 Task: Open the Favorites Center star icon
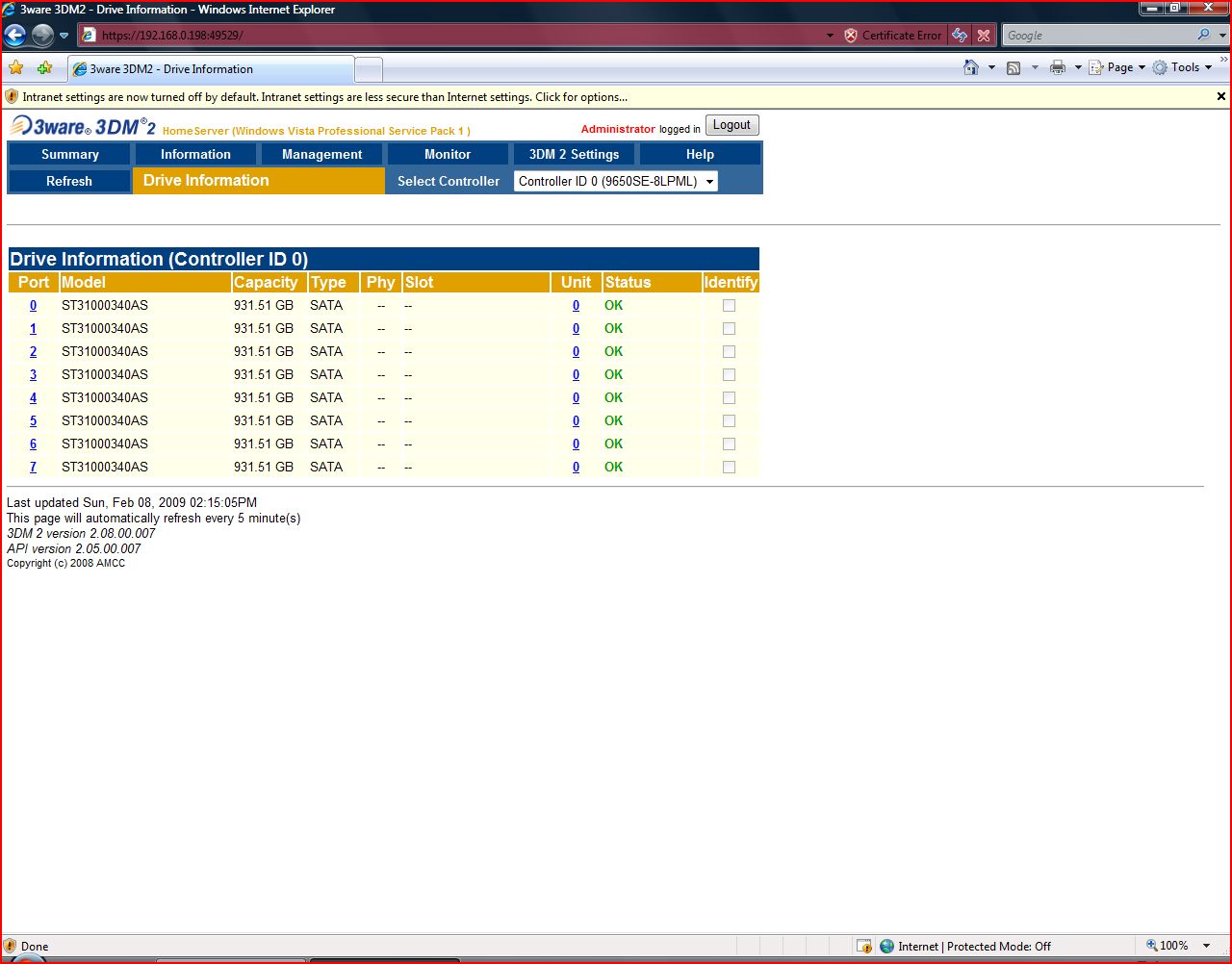16,68
